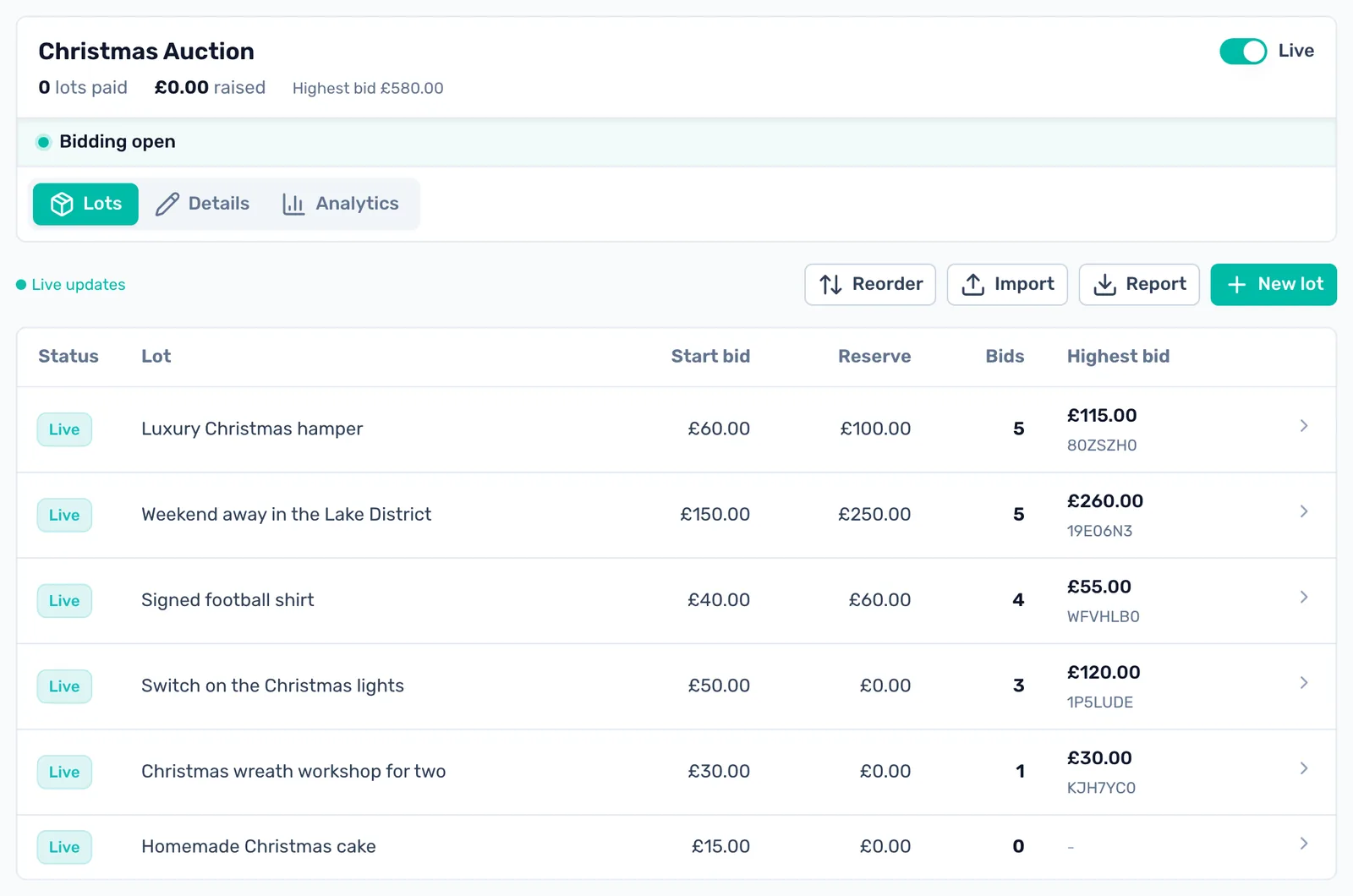Click the £260.00 highest bid value
Image resolution: width=1353 pixels, height=896 pixels.
click(x=1105, y=501)
